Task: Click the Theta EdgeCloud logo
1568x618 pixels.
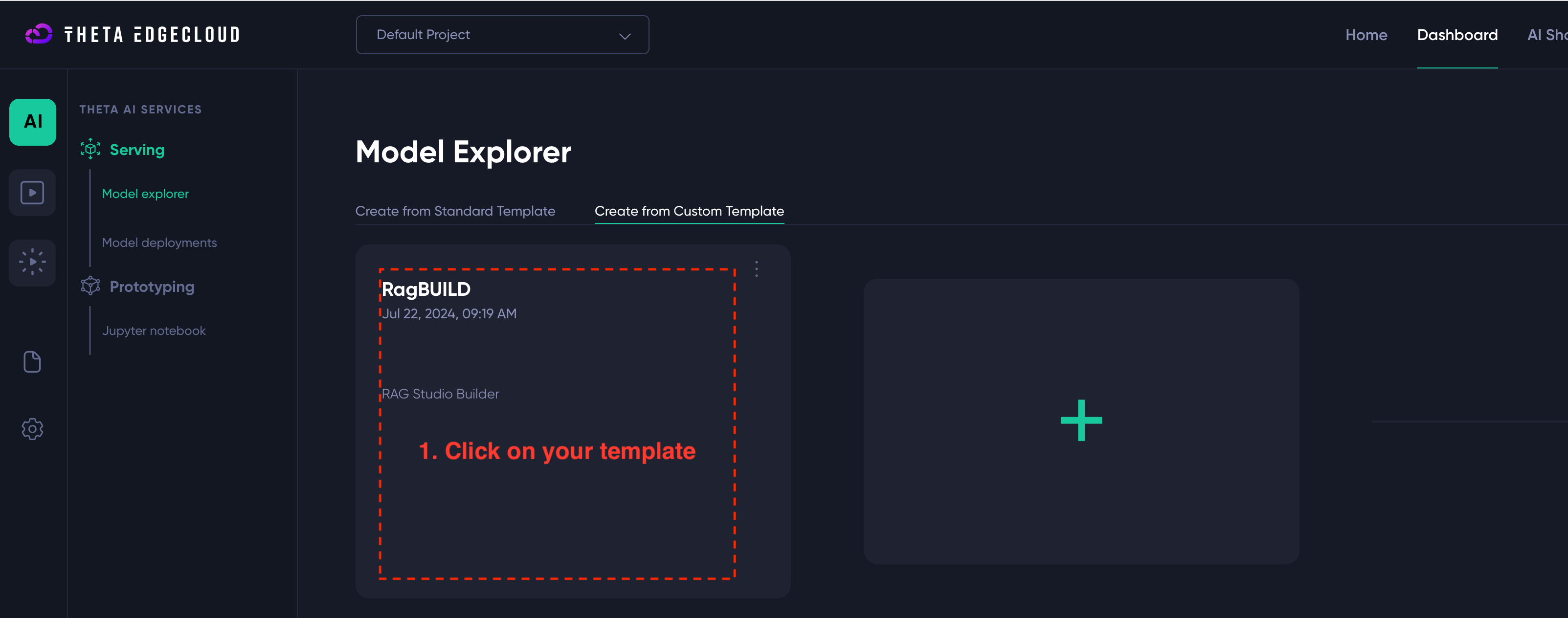Action: click(x=131, y=34)
